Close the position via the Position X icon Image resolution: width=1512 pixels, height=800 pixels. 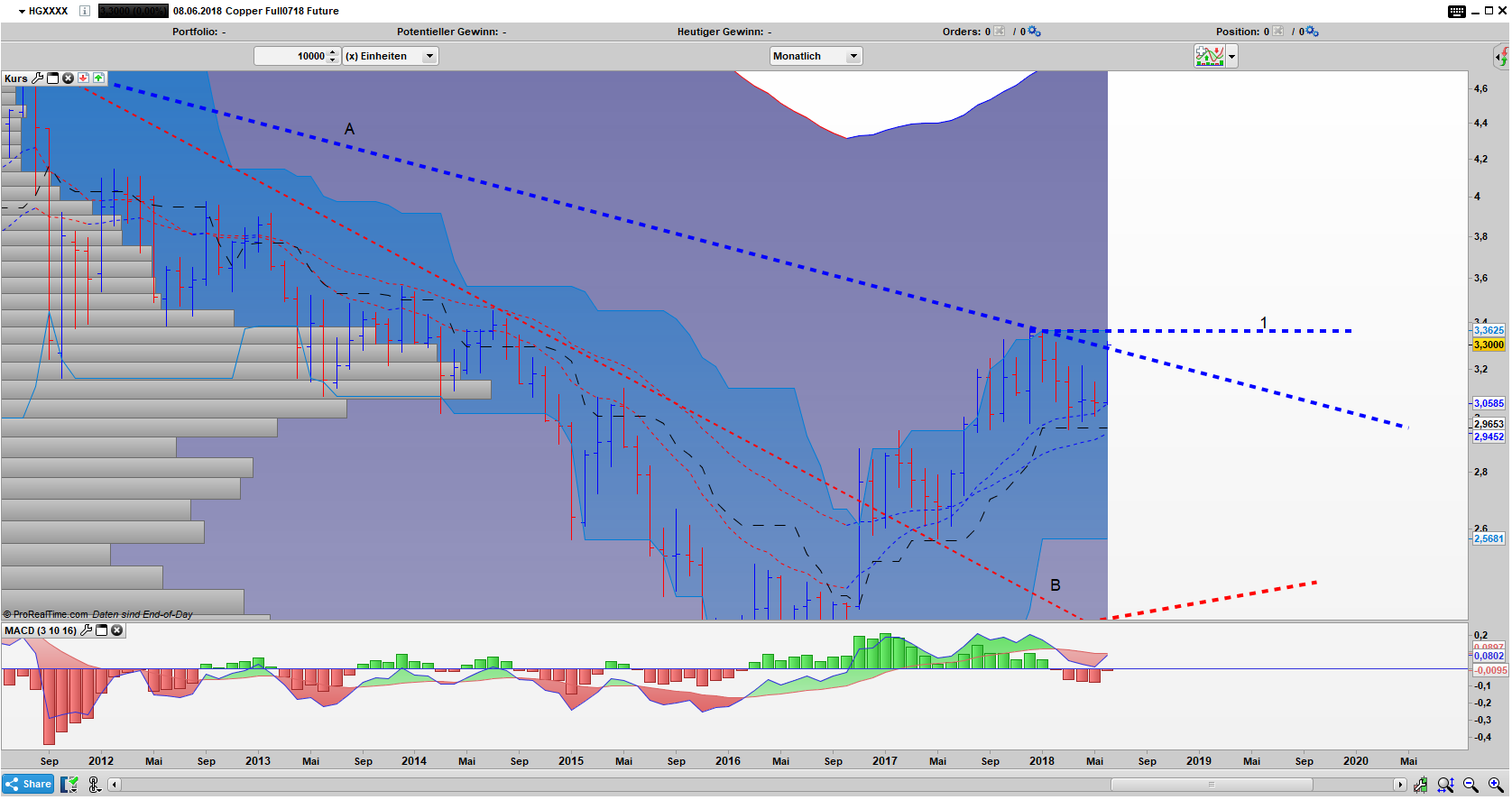coord(1277,32)
